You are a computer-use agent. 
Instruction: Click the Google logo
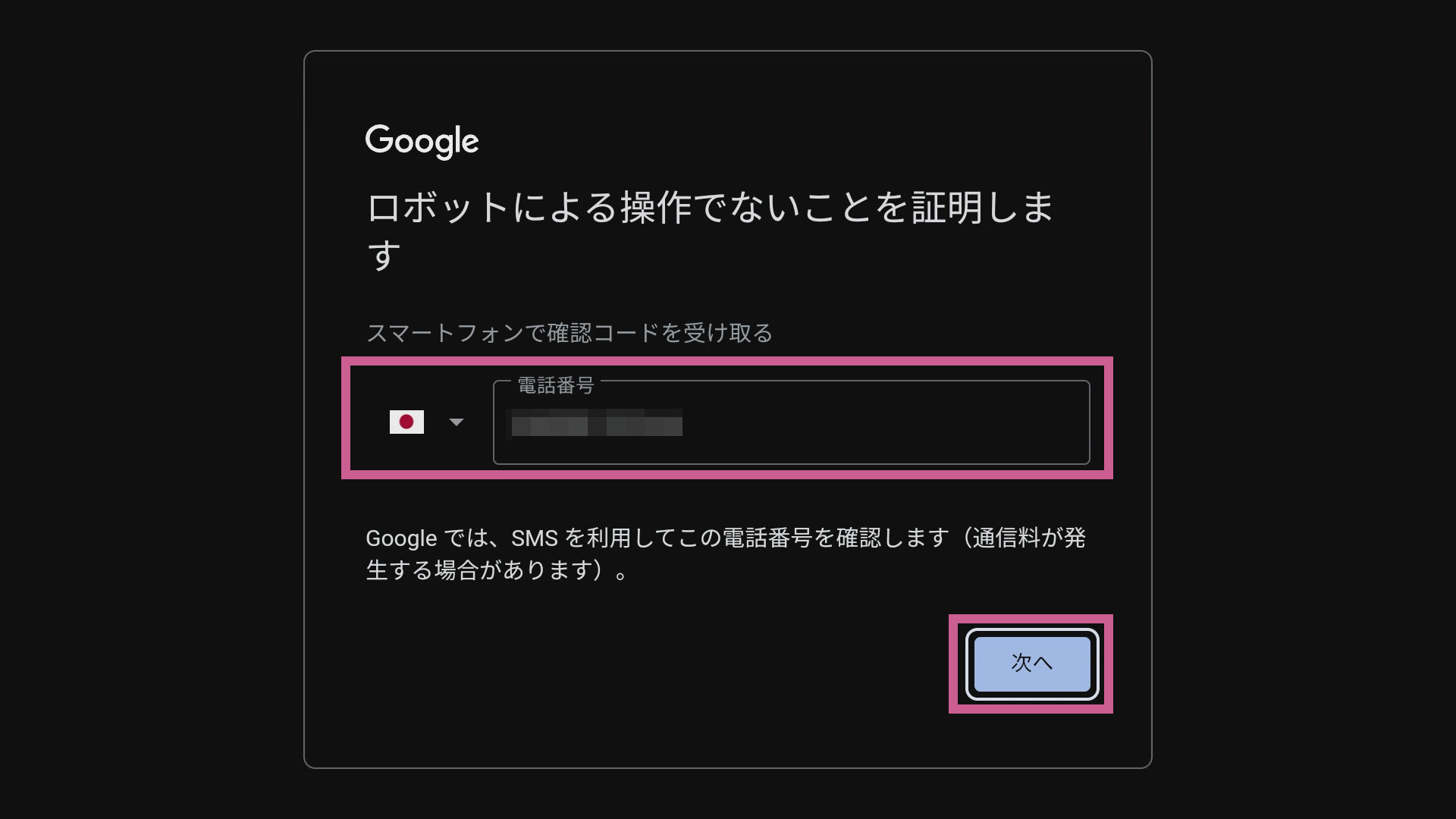[x=422, y=141]
